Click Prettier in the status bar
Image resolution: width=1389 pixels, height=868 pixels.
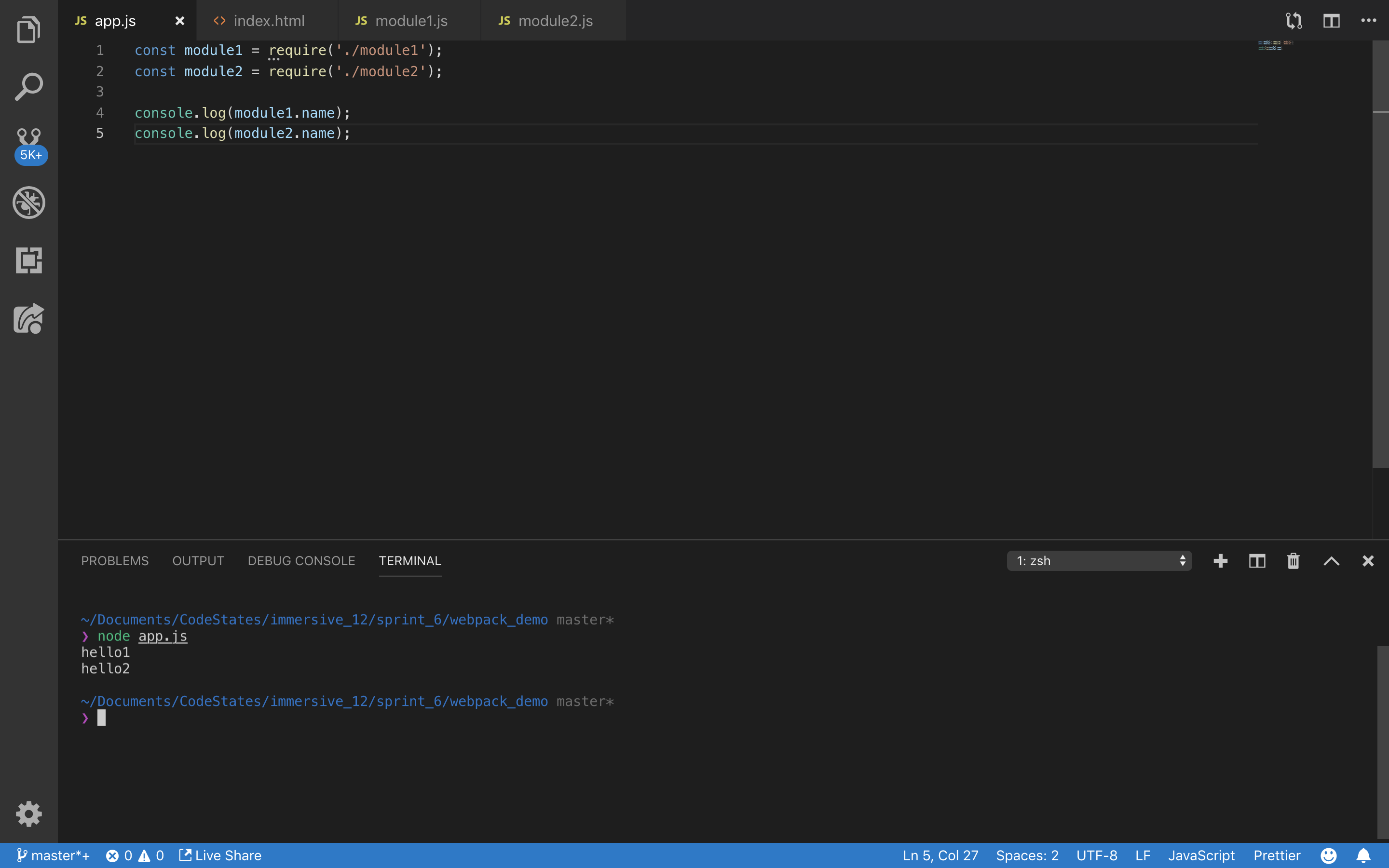(x=1277, y=855)
